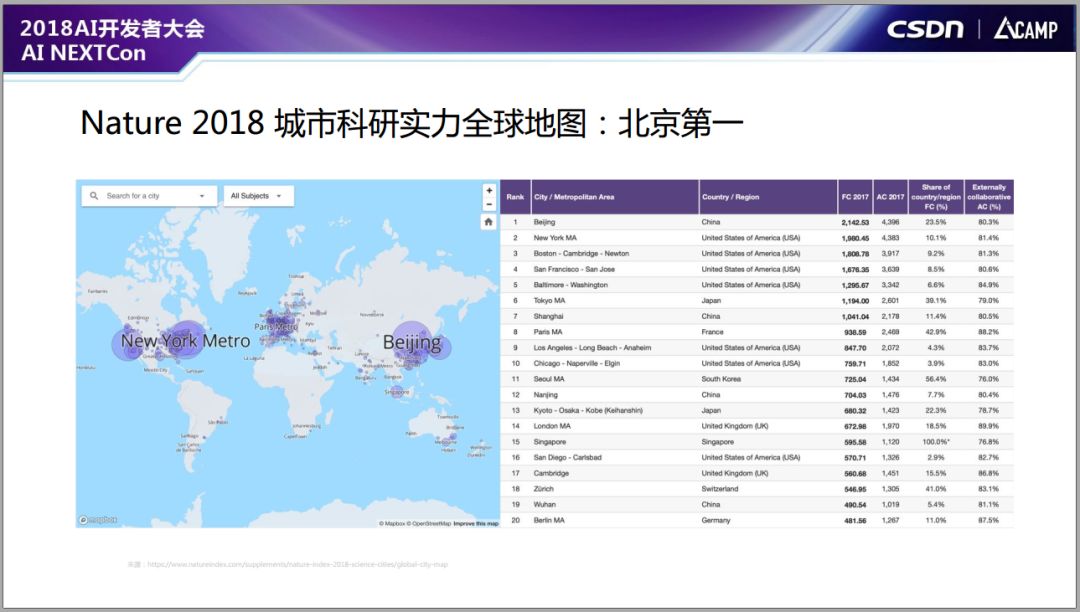This screenshot has width=1080, height=612.
Task: Open the All Subjects dropdown
Action: (257, 196)
